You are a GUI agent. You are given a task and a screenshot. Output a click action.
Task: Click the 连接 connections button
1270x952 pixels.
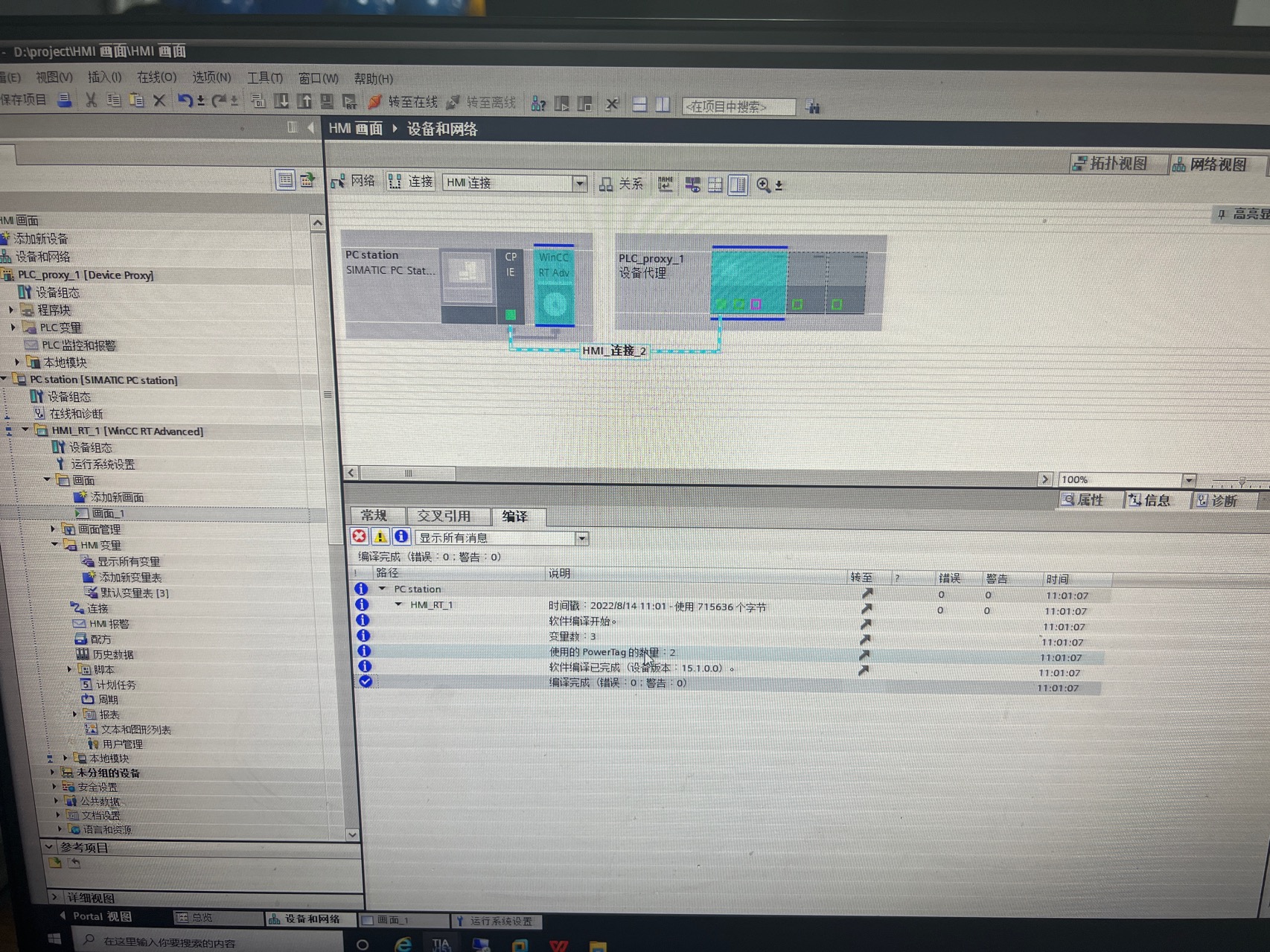point(411,182)
